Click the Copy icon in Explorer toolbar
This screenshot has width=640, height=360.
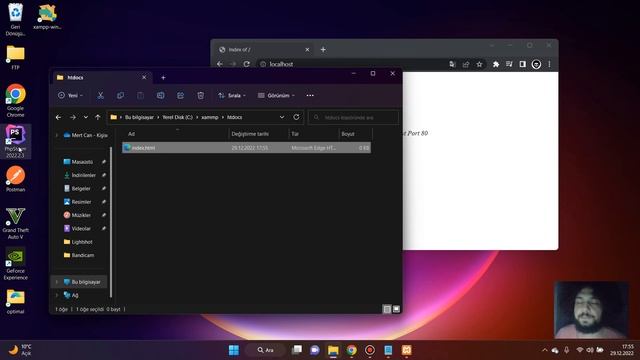point(120,96)
